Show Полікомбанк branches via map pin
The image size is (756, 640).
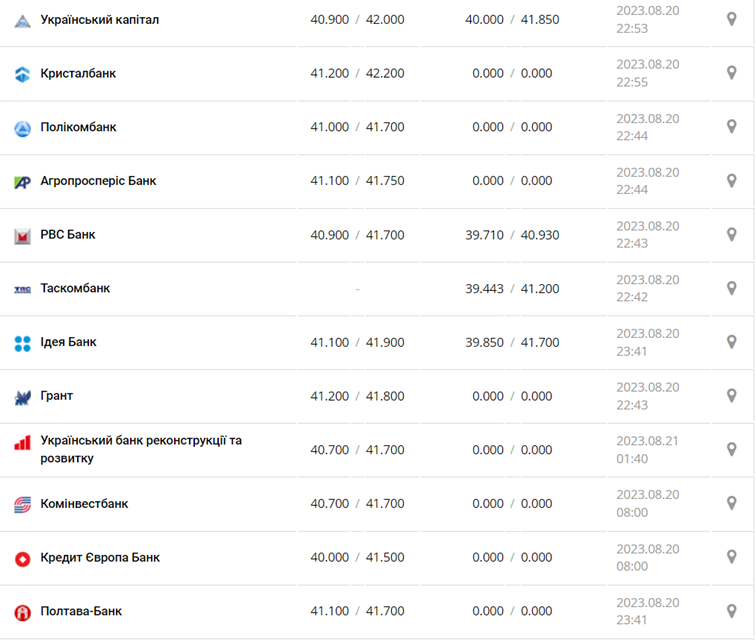(731, 127)
